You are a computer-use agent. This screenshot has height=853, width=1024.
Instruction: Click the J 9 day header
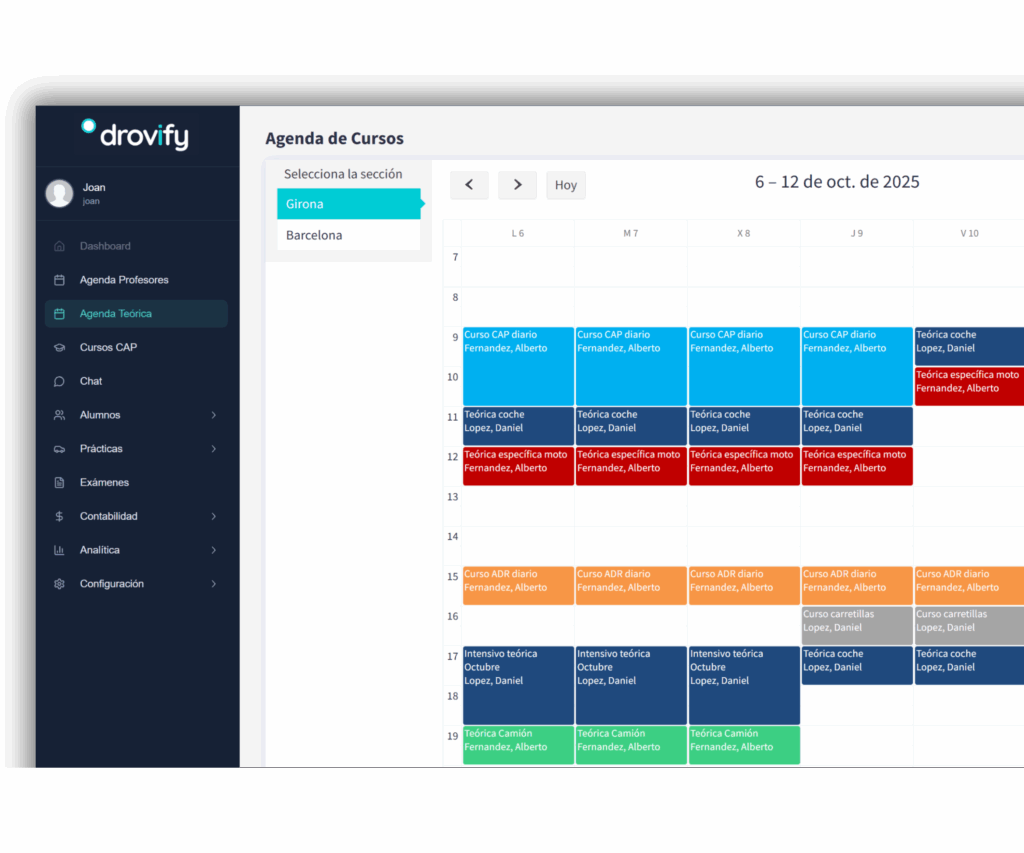[857, 233]
